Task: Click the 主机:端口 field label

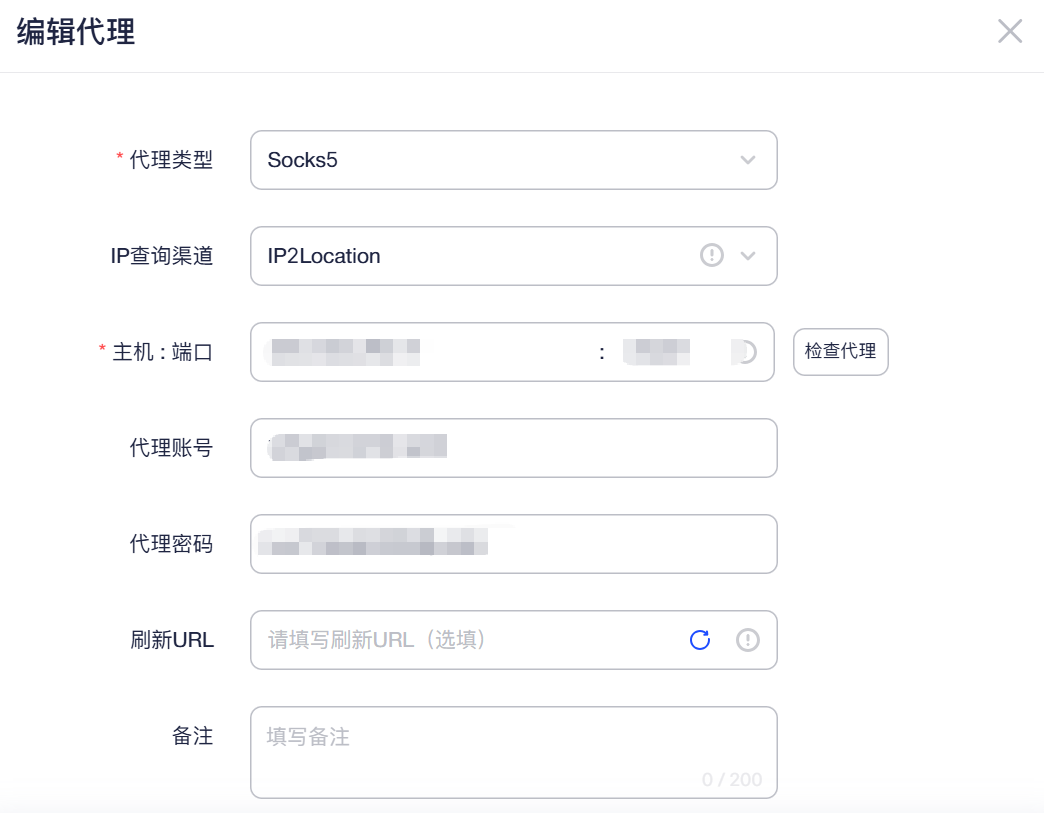Action: (162, 352)
